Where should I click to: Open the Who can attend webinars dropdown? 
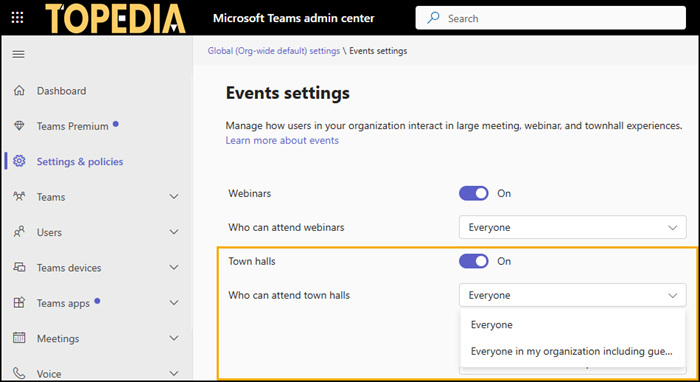pos(573,227)
